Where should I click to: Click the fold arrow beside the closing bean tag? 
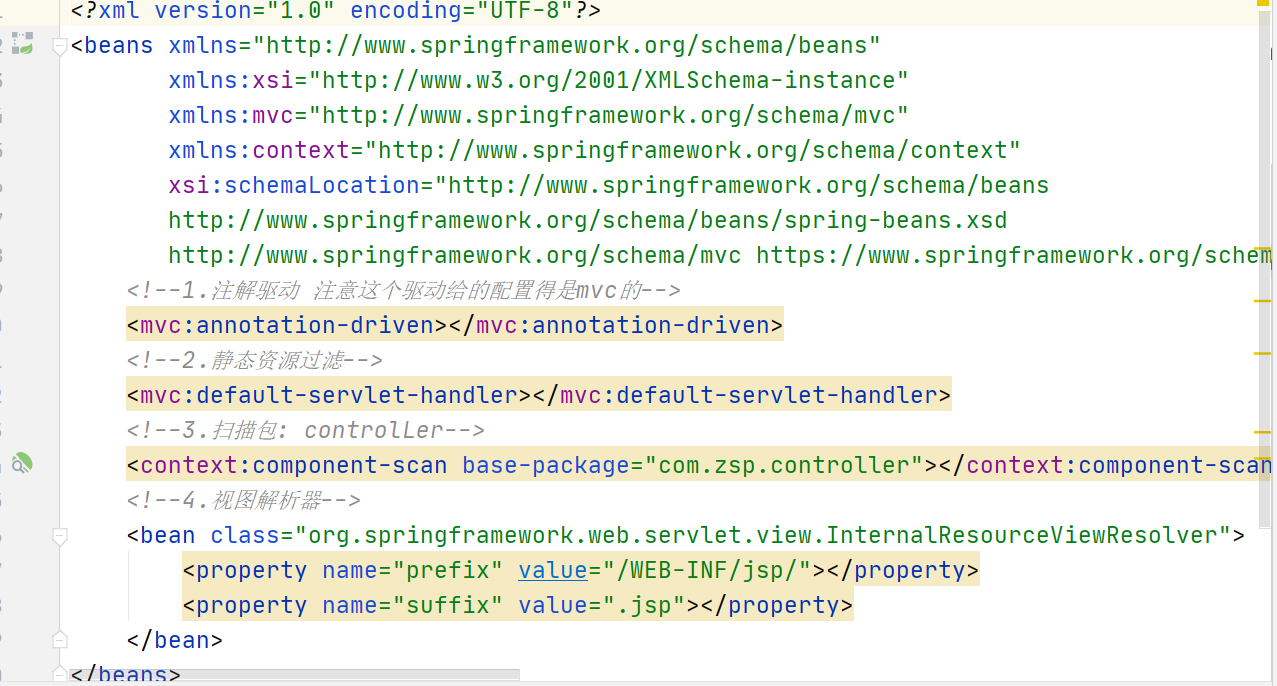point(59,638)
